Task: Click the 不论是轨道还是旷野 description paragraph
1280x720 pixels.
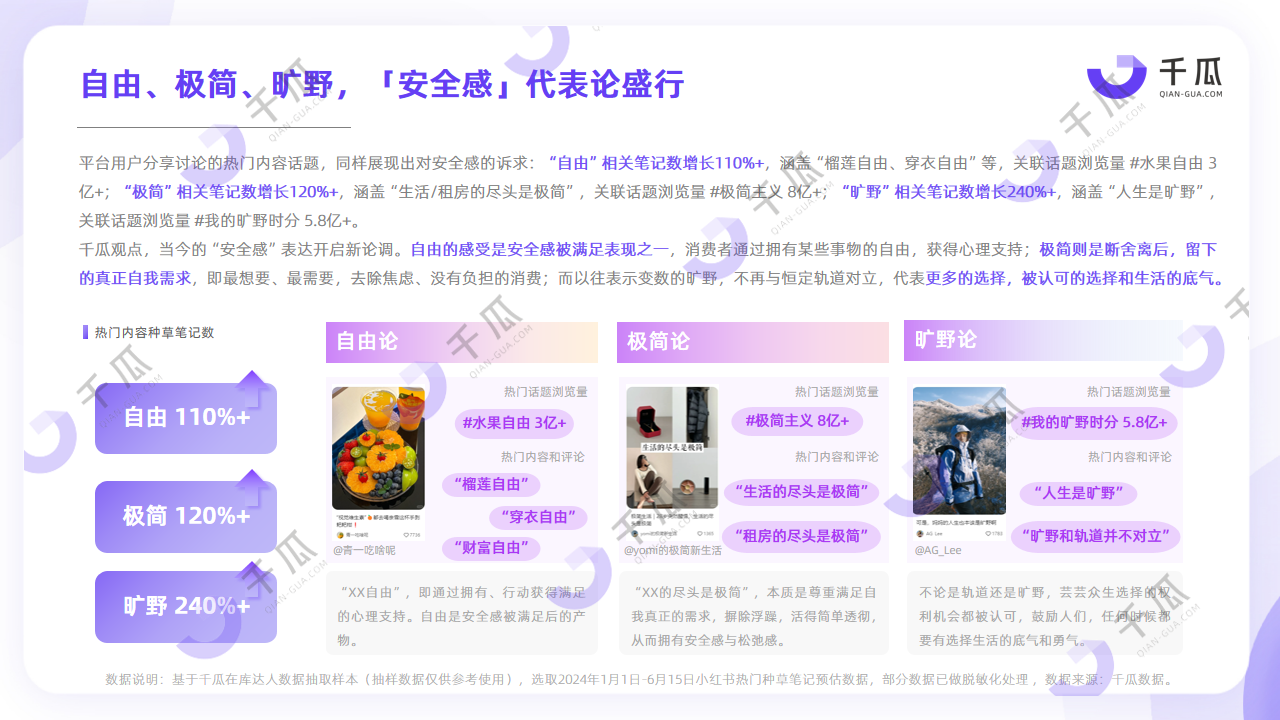Action: tap(1044, 616)
